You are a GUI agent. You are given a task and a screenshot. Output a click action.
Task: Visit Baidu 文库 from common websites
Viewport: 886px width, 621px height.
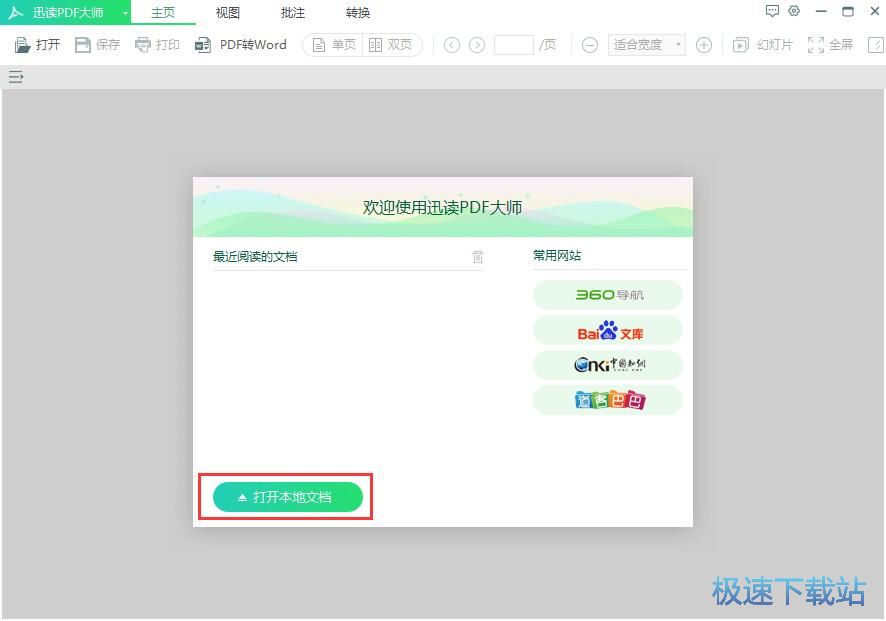tap(607, 330)
